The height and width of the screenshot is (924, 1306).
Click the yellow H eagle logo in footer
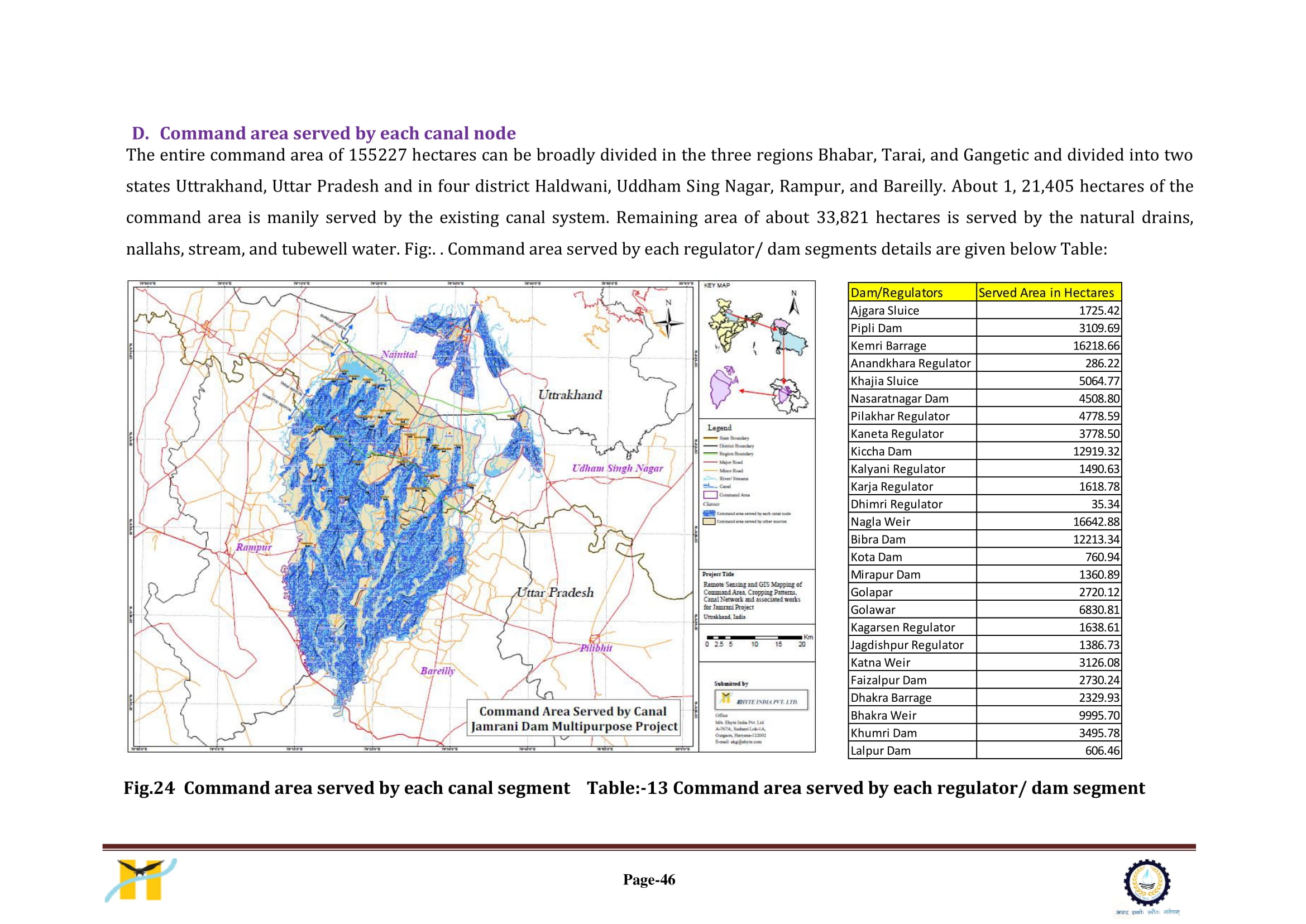pos(141,880)
